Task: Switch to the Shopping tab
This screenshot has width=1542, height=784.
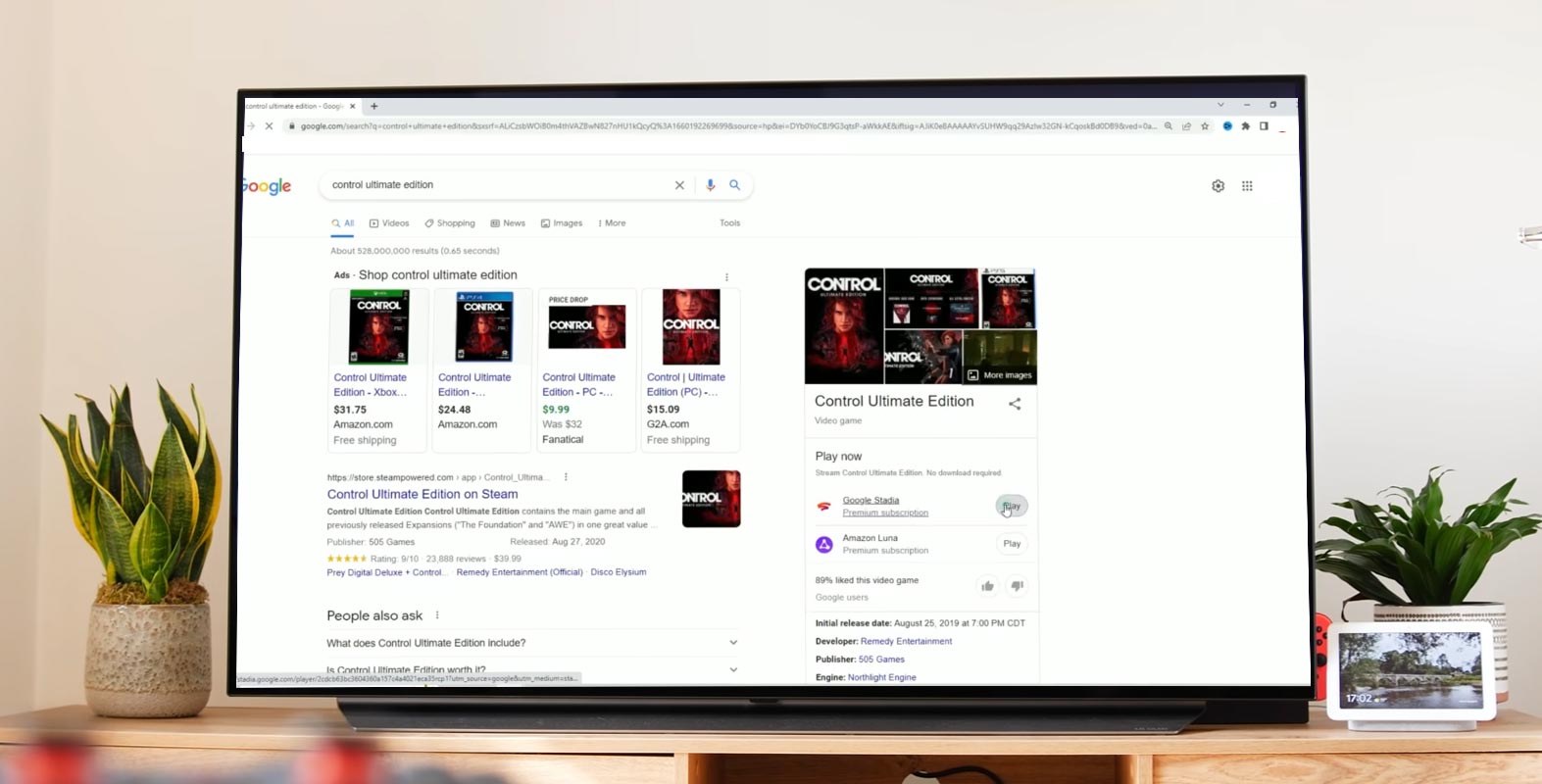Action: coord(450,223)
